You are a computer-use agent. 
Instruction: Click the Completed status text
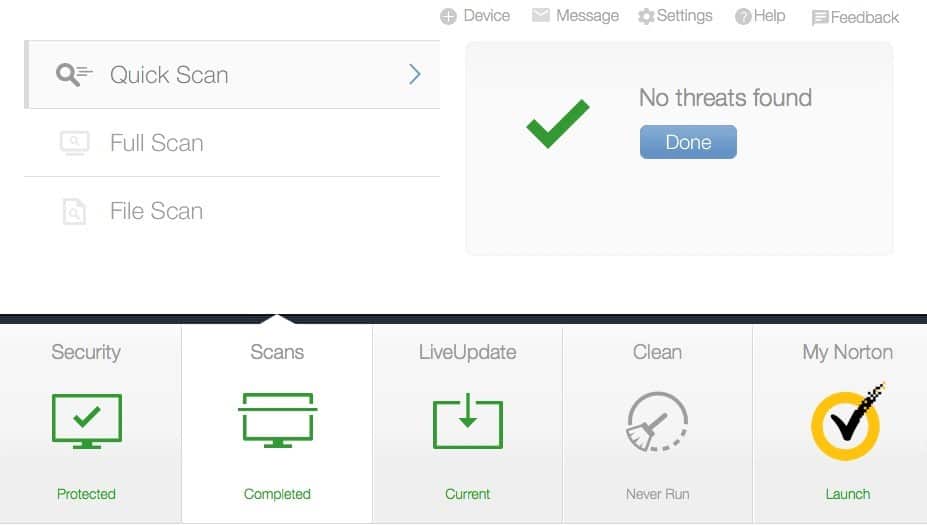(x=277, y=494)
